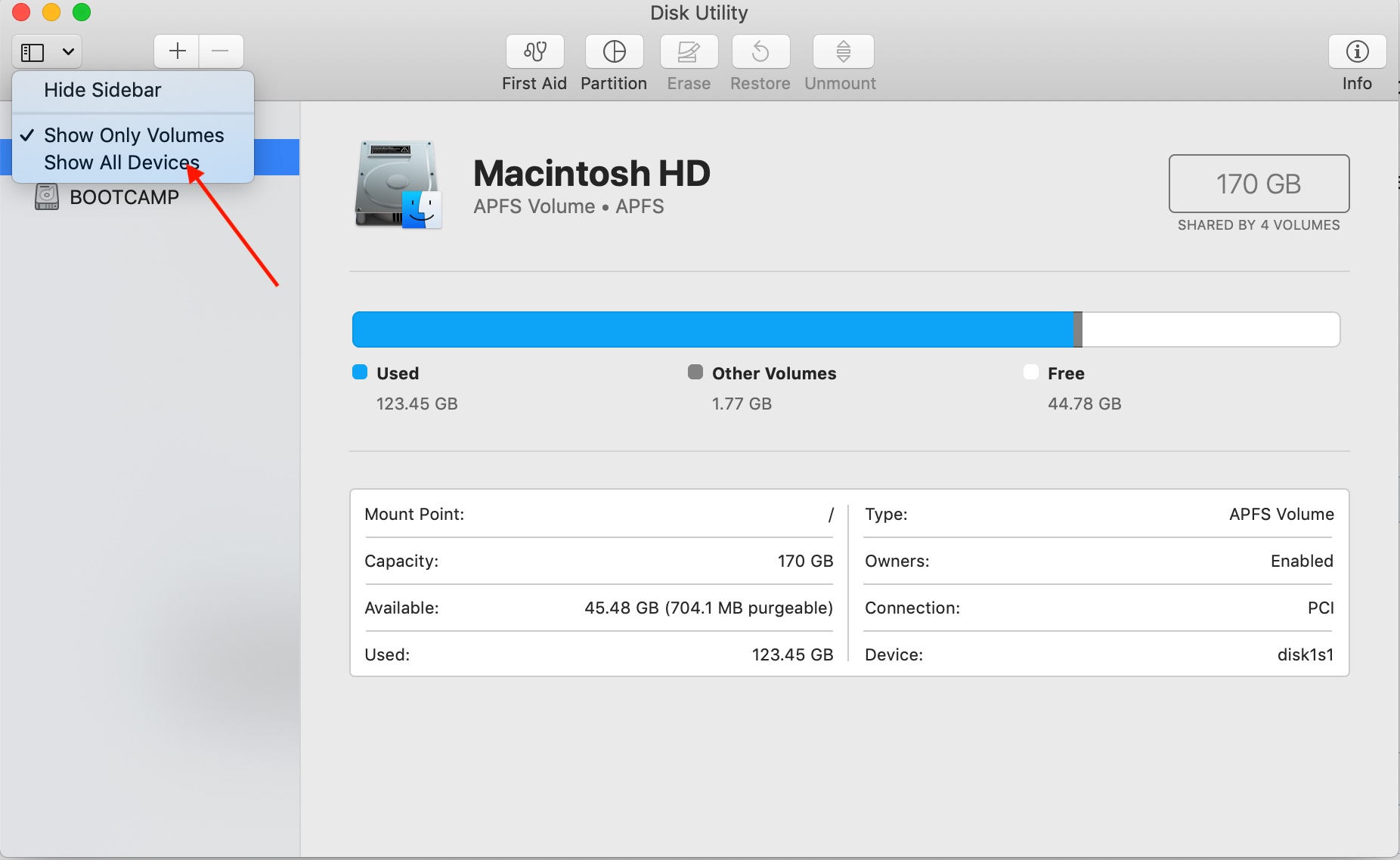The width and height of the screenshot is (1400, 860).
Task: Click the 'APFS Volume • APFS' subtitle
Action: pyautogui.click(x=568, y=206)
